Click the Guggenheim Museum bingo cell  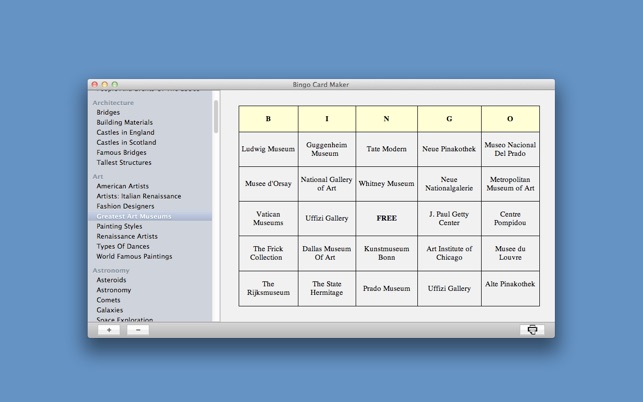click(325, 149)
